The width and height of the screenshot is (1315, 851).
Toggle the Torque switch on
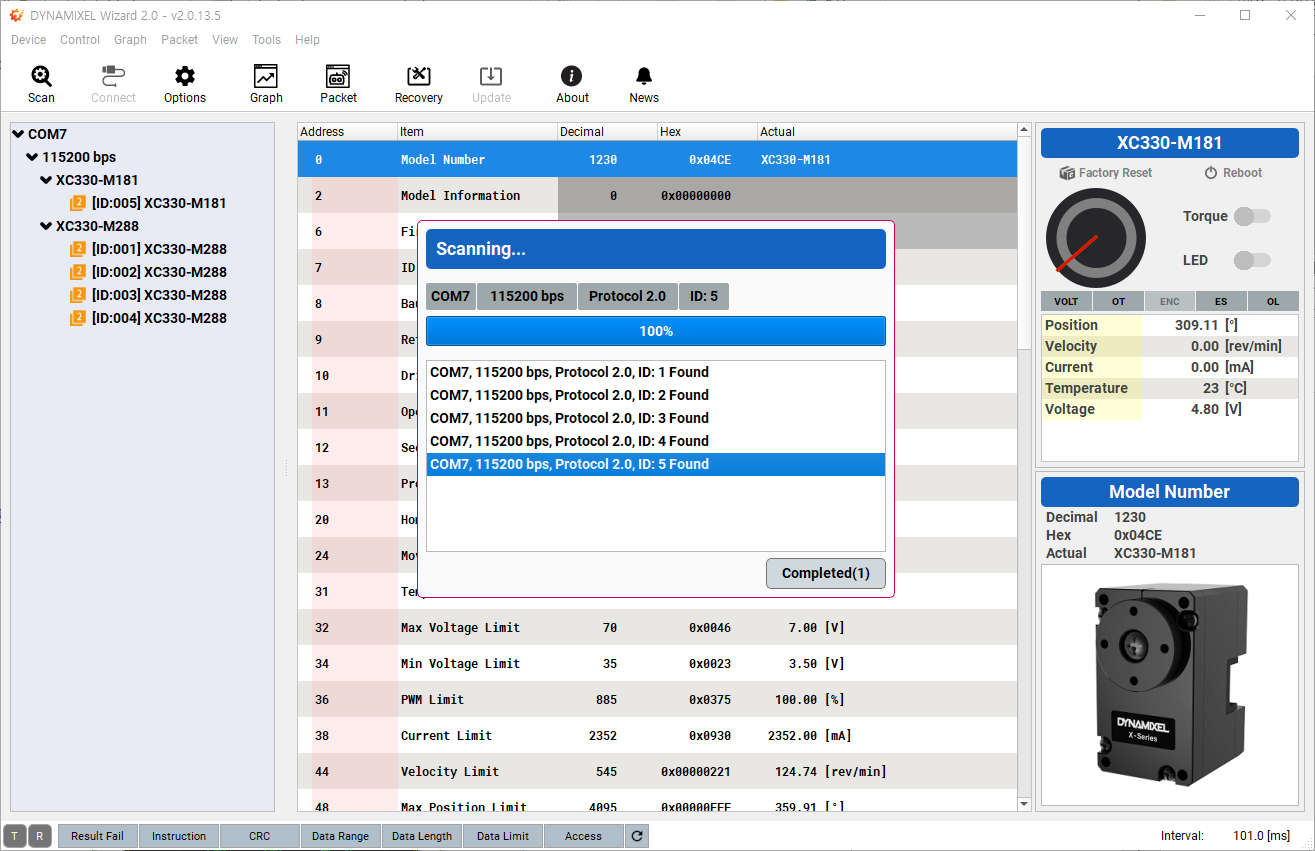[1251, 216]
